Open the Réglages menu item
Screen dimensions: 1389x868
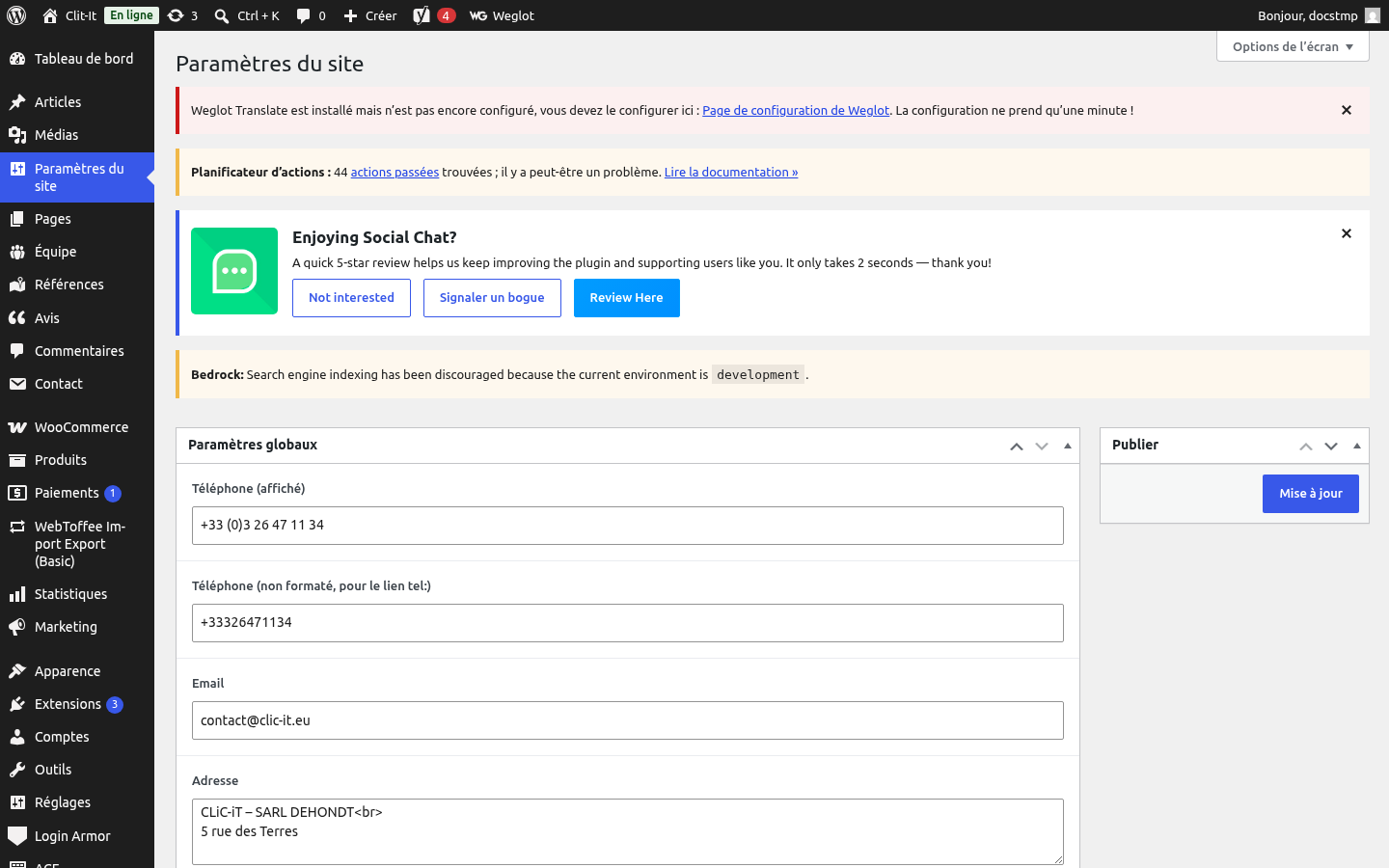77,802
